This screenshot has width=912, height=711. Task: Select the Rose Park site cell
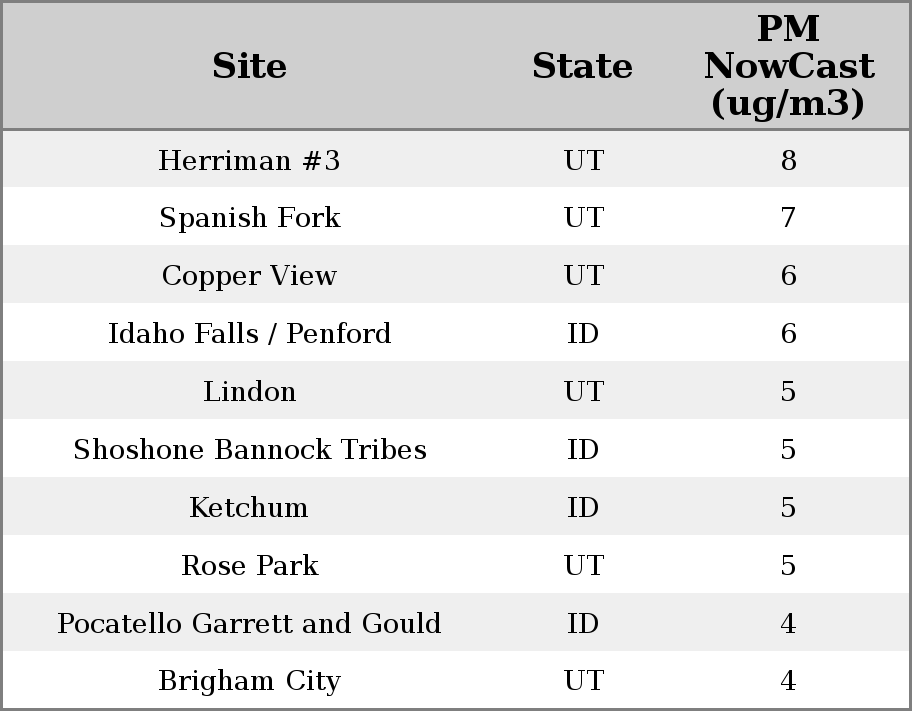pyautogui.click(x=249, y=565)
